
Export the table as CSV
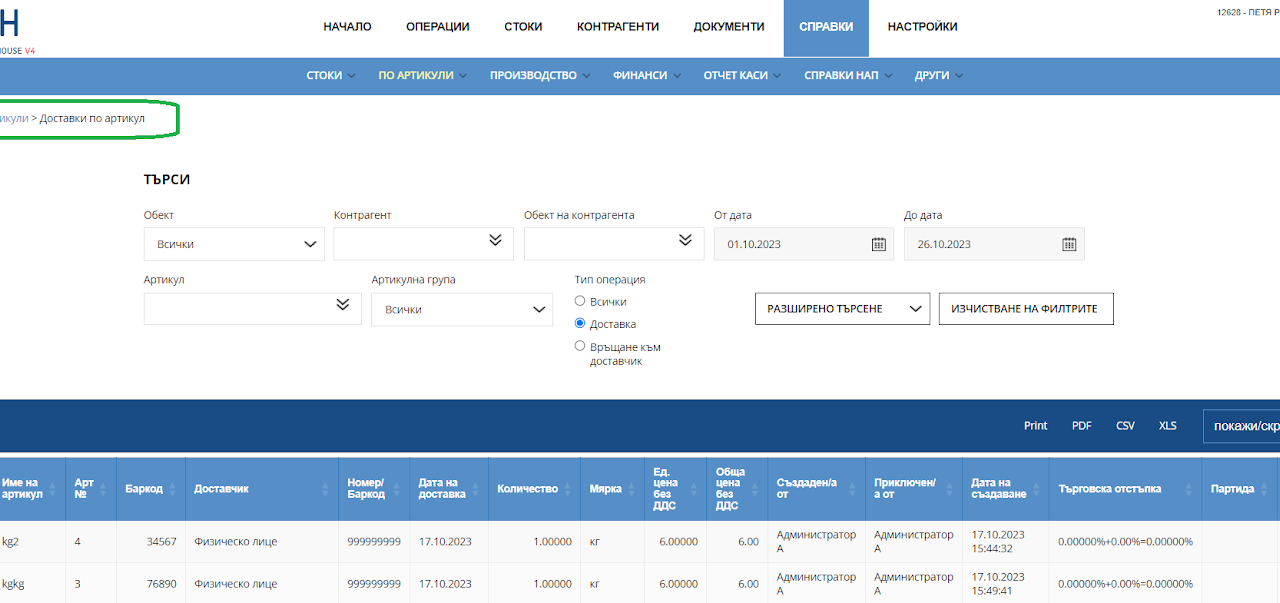[1126, 425]
